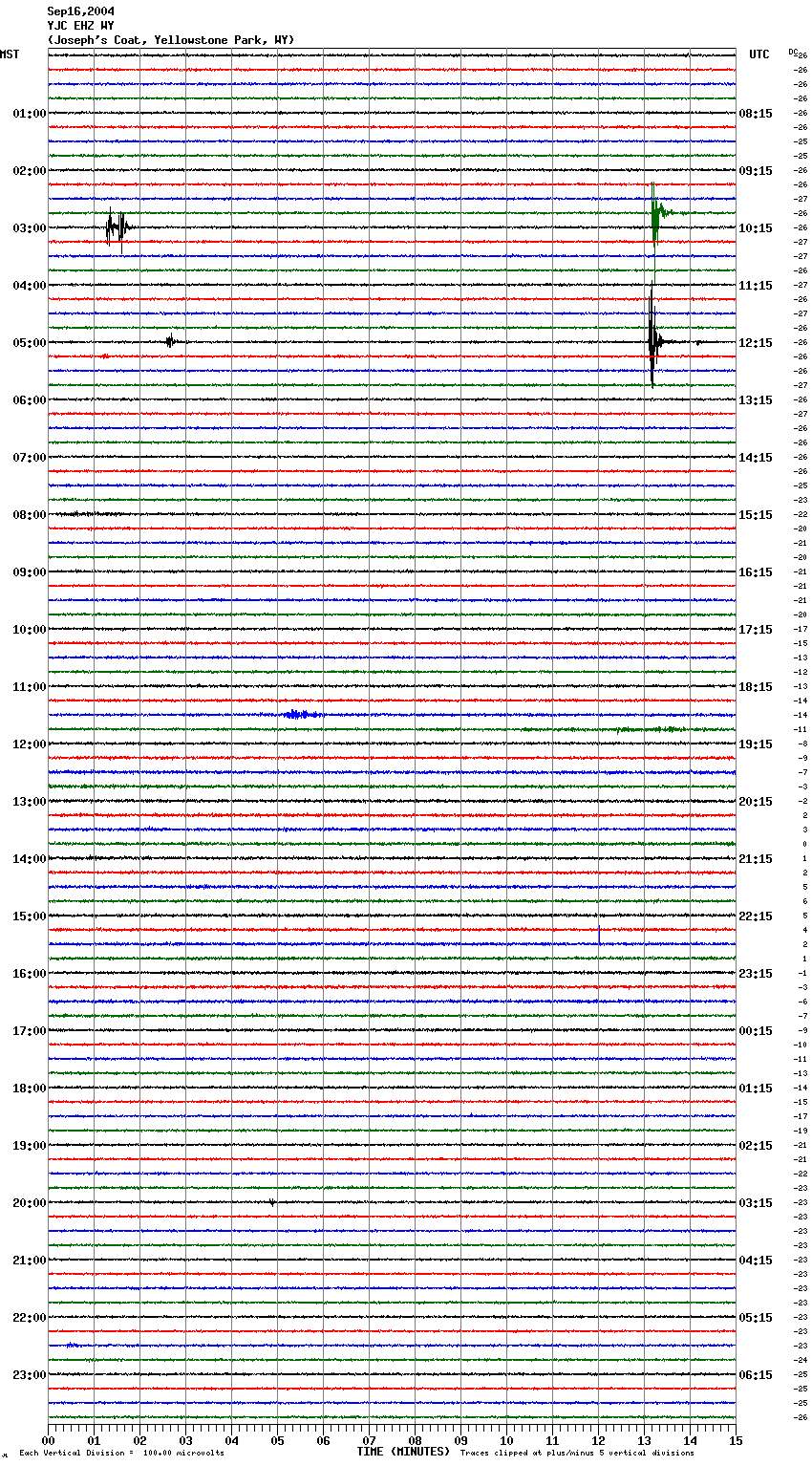Click the Joseph's Coat, Yellowstone Park station name
812x1466 pixels.
(x=171, y=40)
